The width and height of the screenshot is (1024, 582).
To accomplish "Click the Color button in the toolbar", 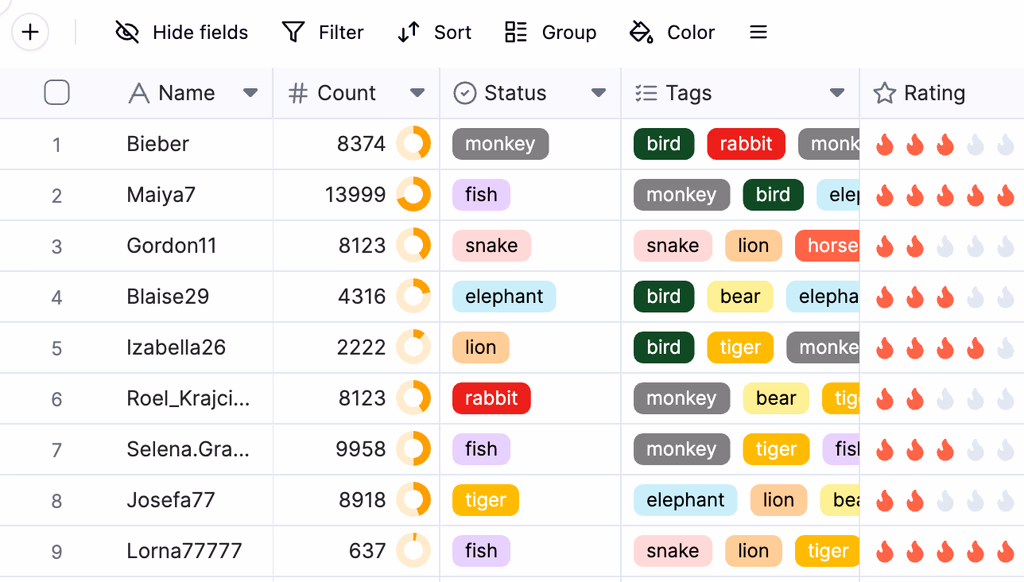I will tap(672, 32).
